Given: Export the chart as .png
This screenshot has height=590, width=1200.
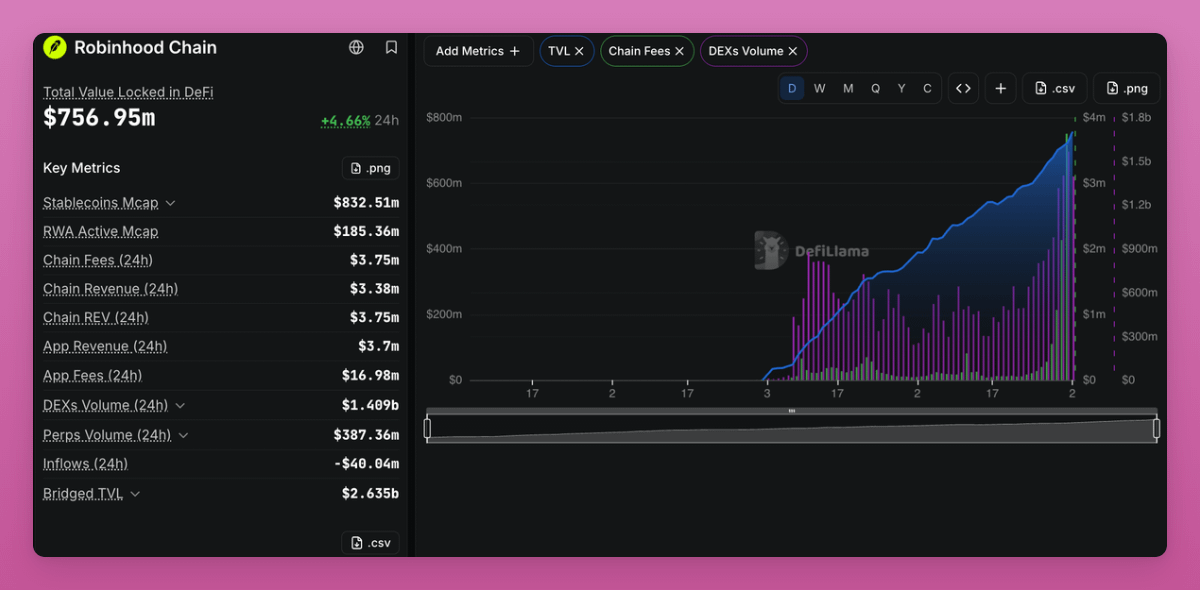Looking at the screenshot, I should pos(1126,88).
